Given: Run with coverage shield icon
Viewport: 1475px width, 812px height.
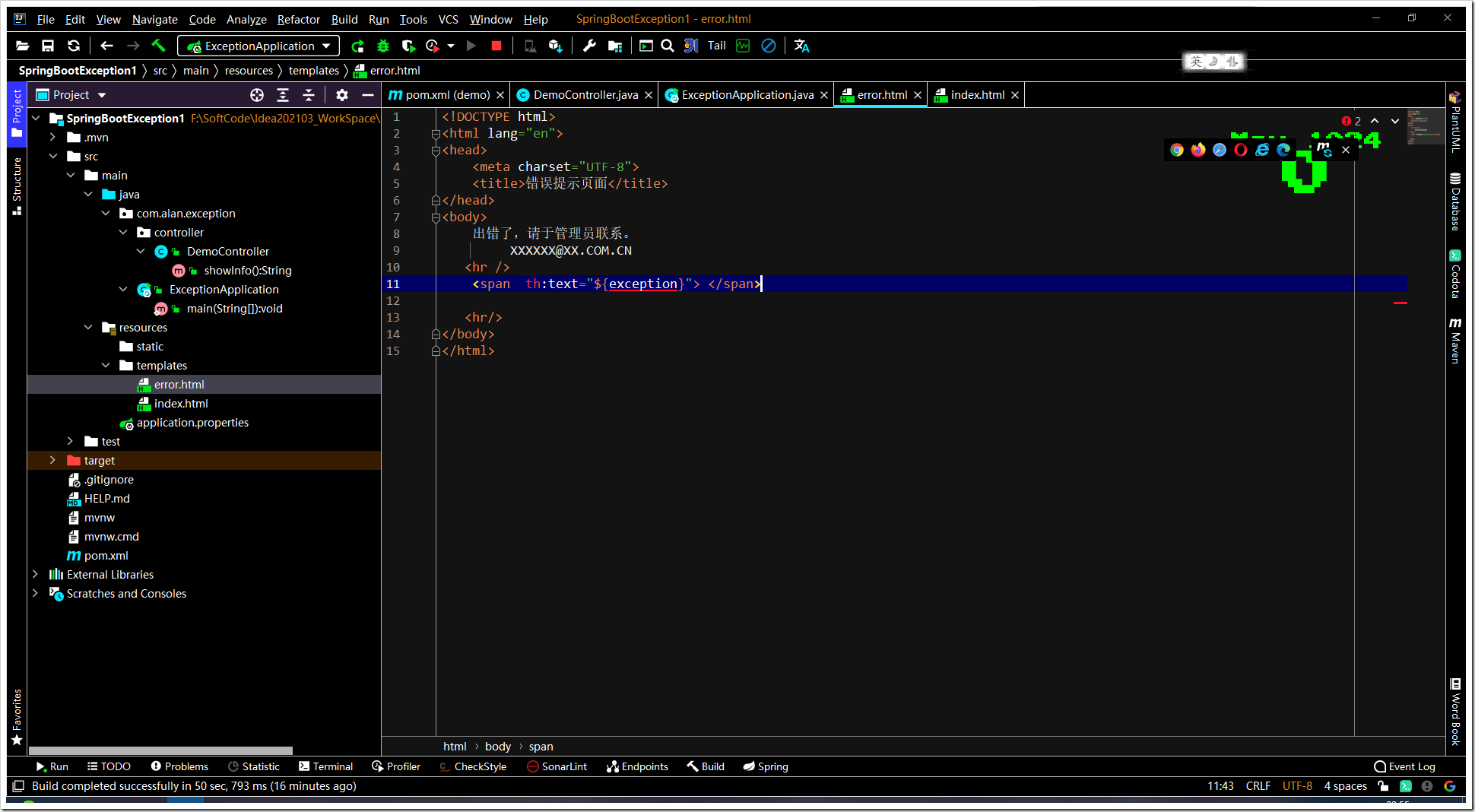Looking at the screenshot, I should [408, 46].
